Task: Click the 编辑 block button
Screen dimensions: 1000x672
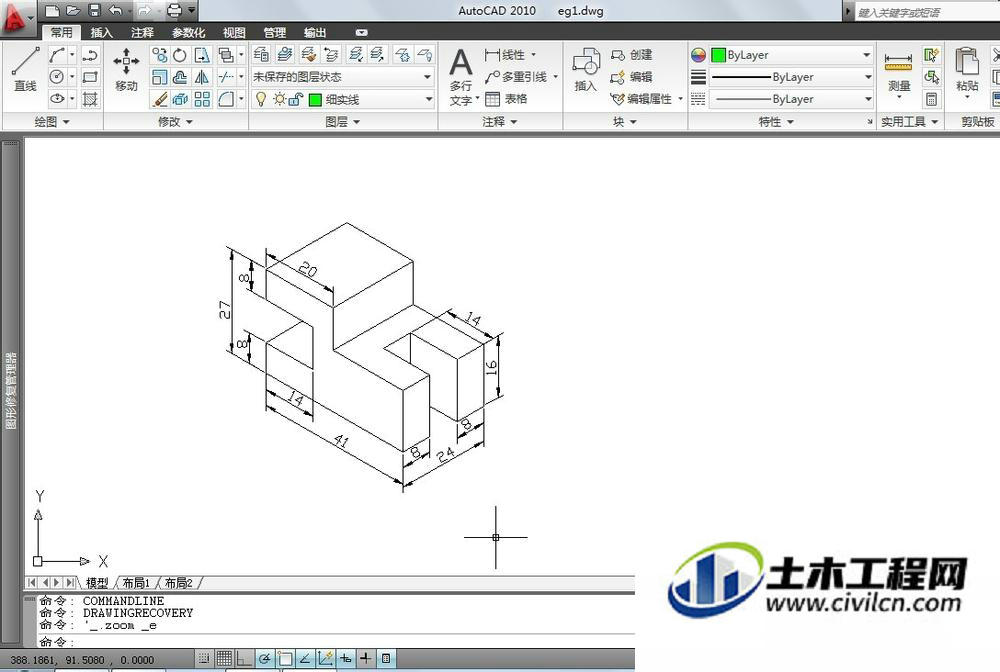Action: point(631,77)
